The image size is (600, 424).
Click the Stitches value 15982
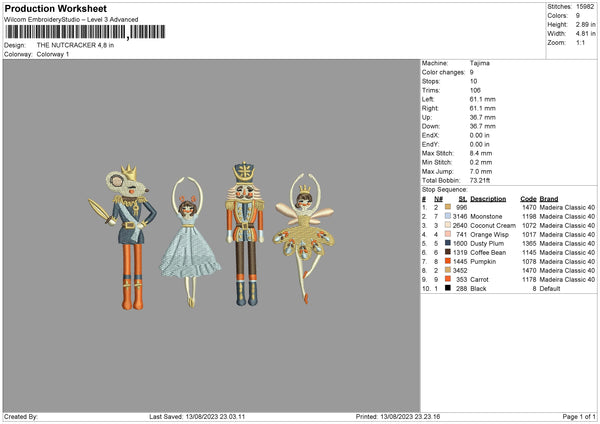(585, 7)
